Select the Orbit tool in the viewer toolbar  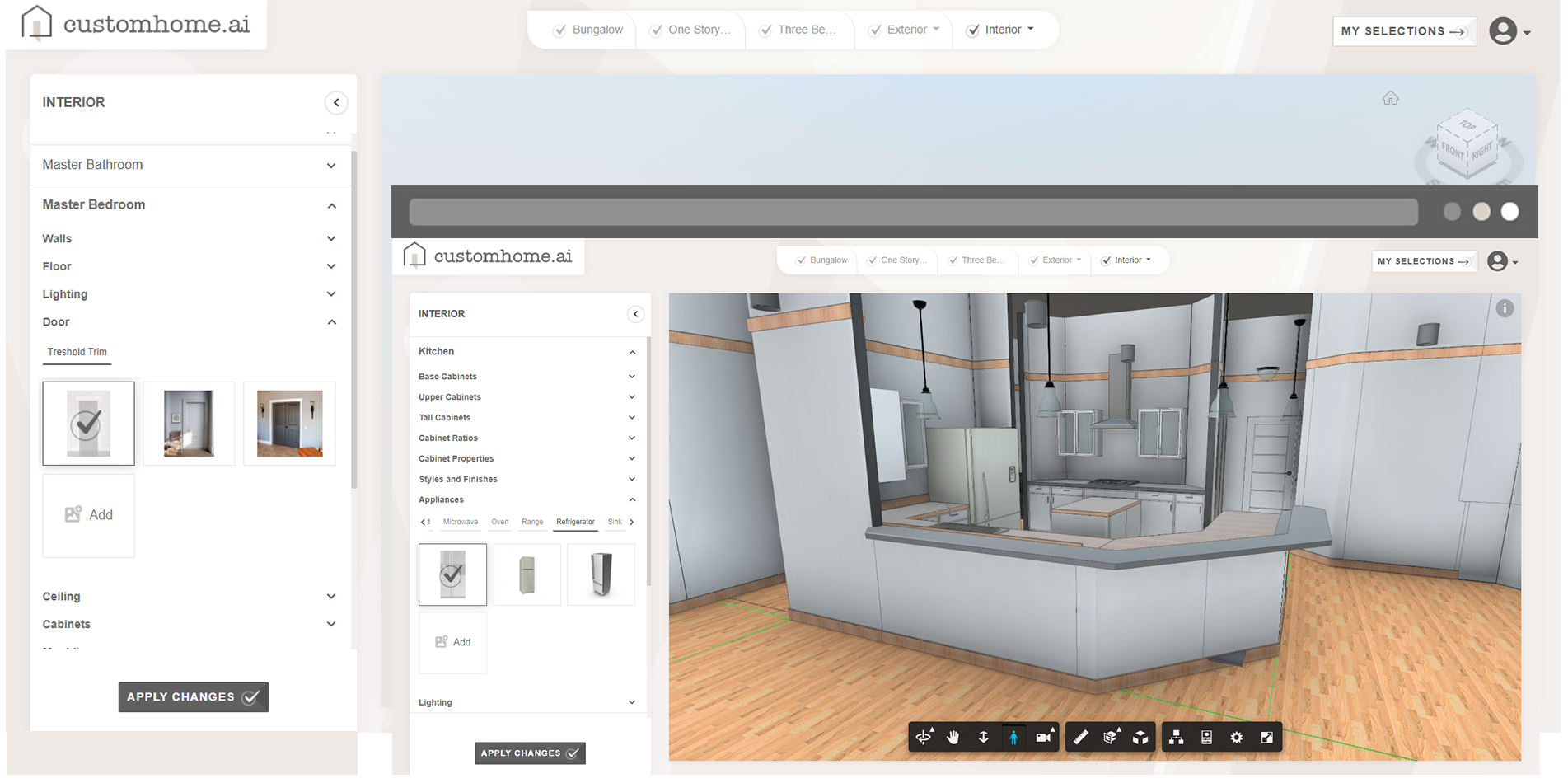tap(924, 737)
